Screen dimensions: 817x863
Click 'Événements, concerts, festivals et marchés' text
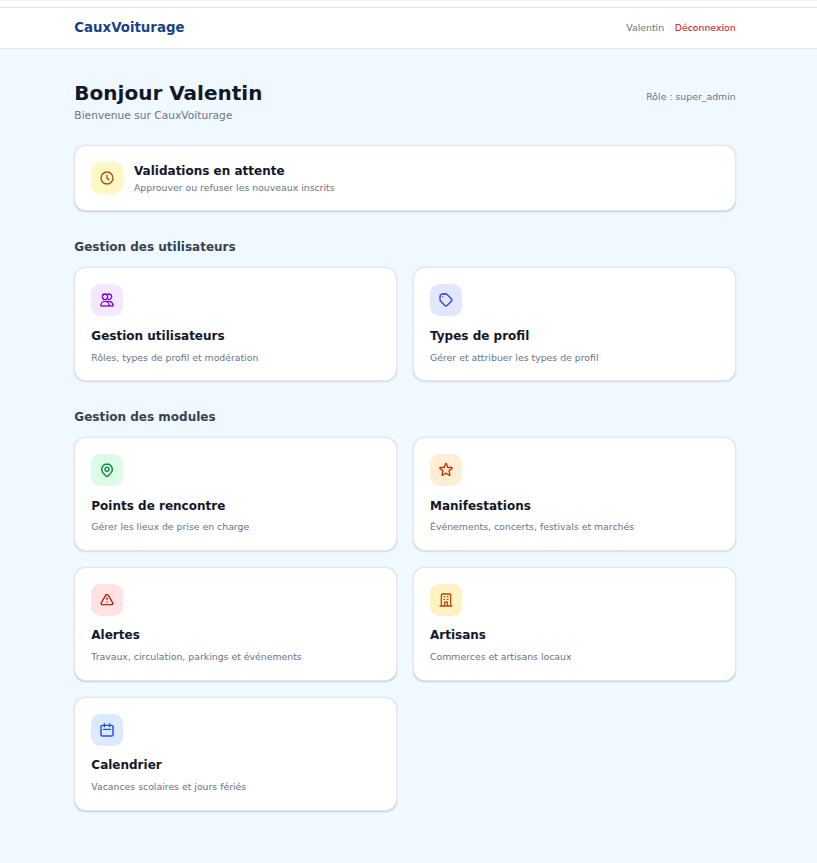[x=532, y=527]
